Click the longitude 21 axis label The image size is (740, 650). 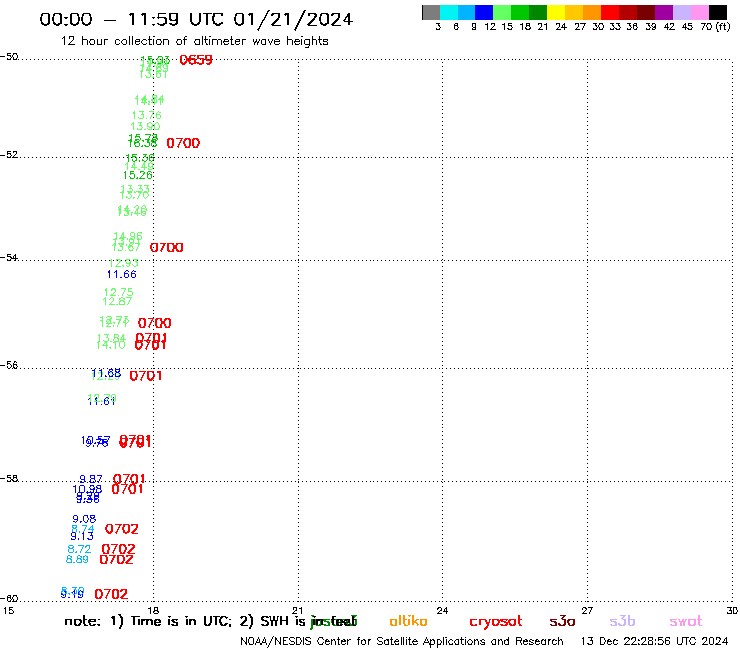297,611
